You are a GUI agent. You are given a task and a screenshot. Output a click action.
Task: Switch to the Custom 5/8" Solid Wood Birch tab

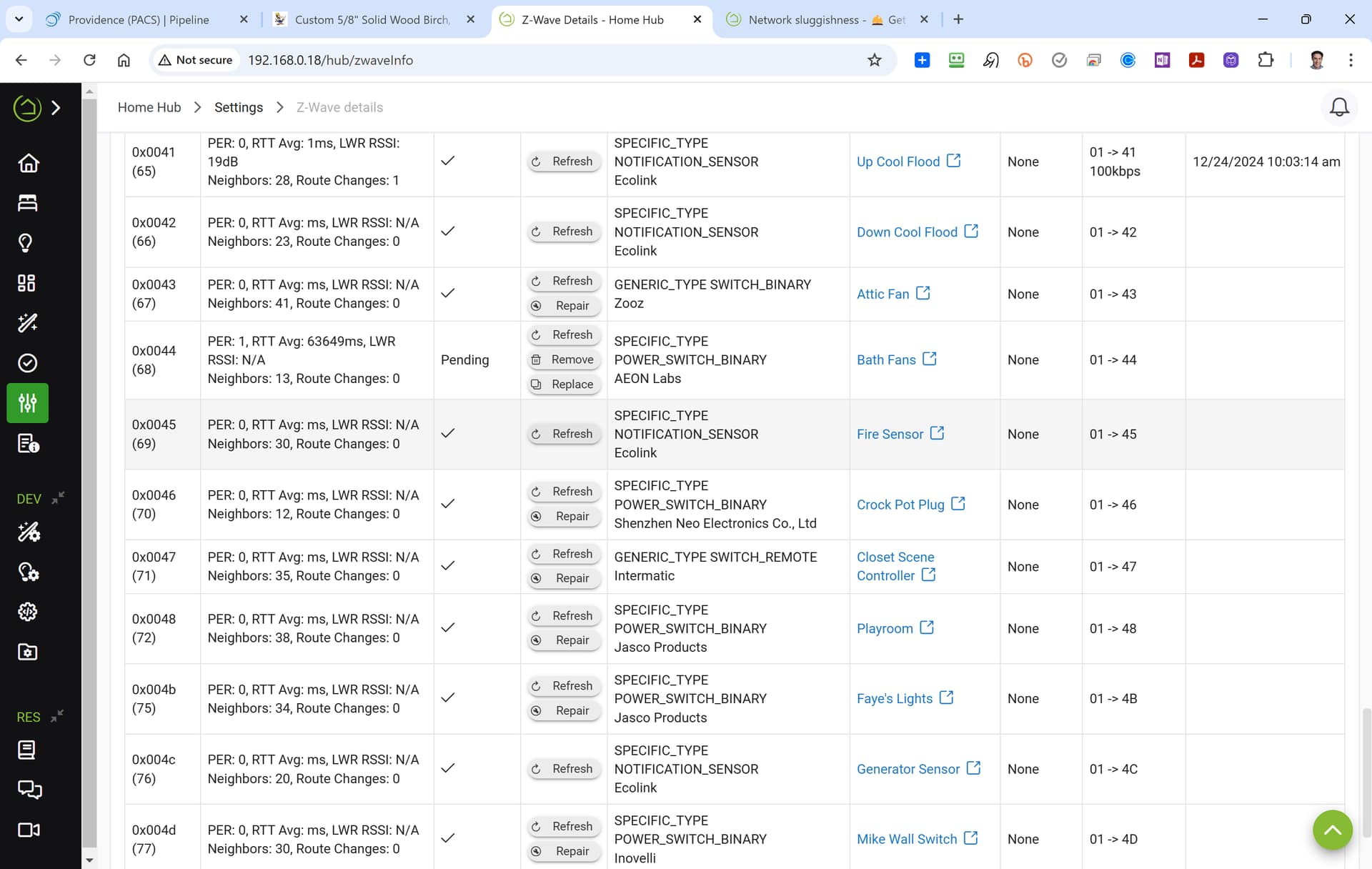pyautogui.click(x=372, y=19)
